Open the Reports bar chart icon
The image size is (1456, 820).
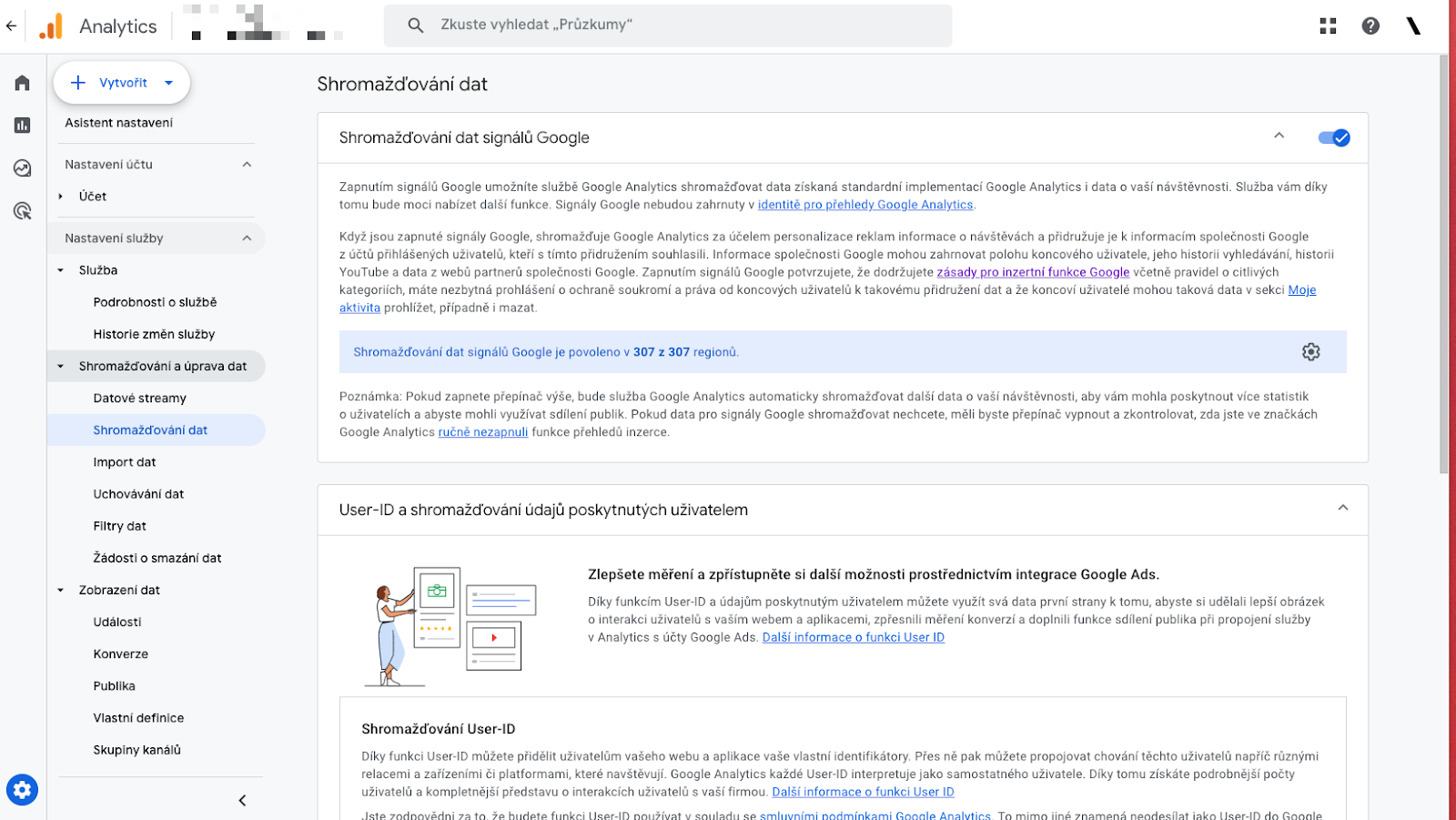23,126
